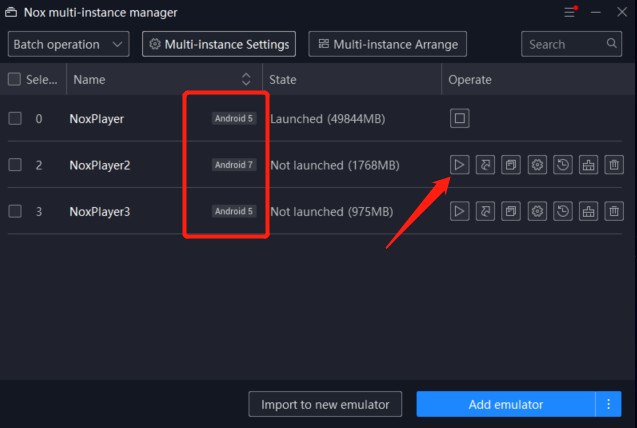
Task: Enable the checkbox next to NoxPlayer3
Action: [15, 211]
